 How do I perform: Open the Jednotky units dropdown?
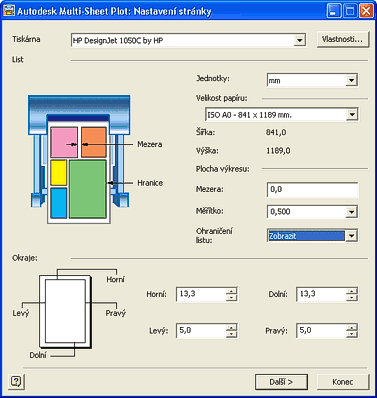351,80
